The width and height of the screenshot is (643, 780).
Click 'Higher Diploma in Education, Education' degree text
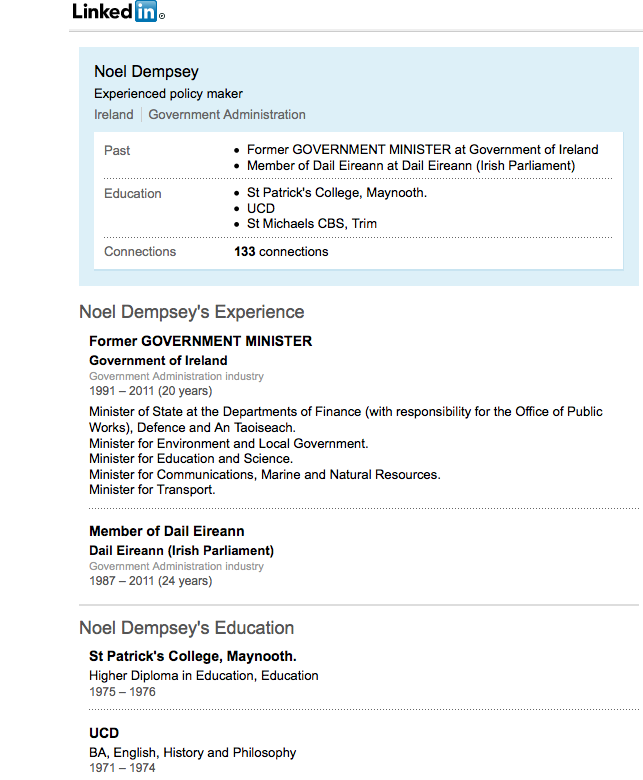(203, 676)
